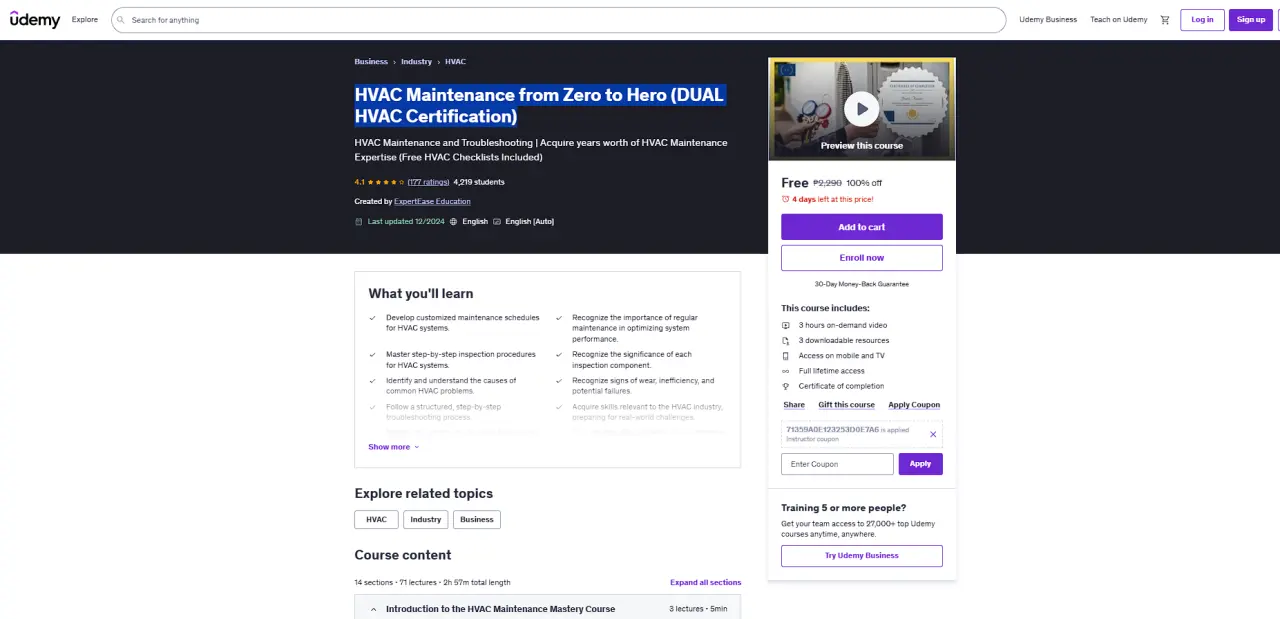Focus the Enter Coupon field
Screen dimensions: 1280x619
coord(837,464)
